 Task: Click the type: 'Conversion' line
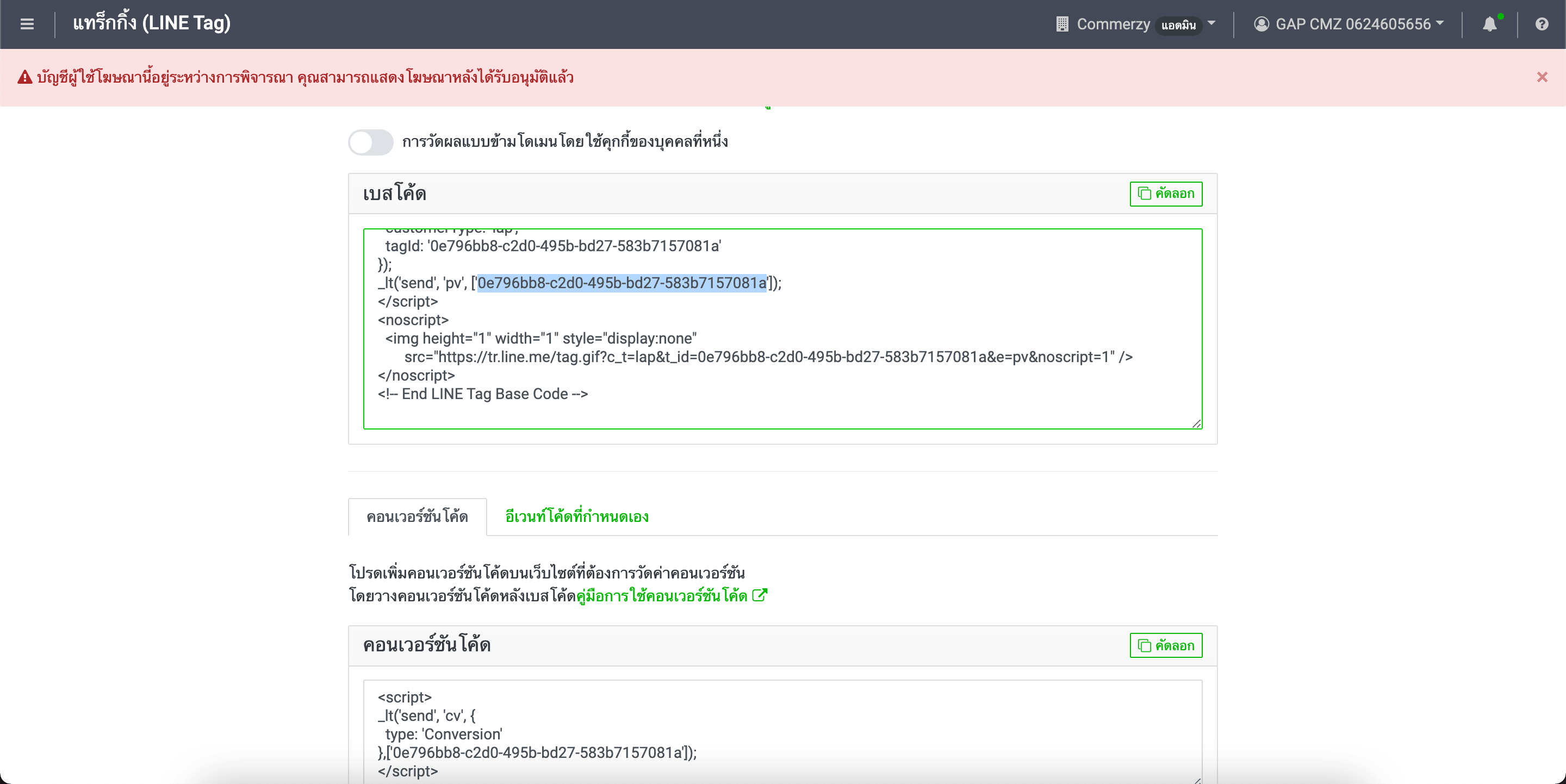coord(444,734)
